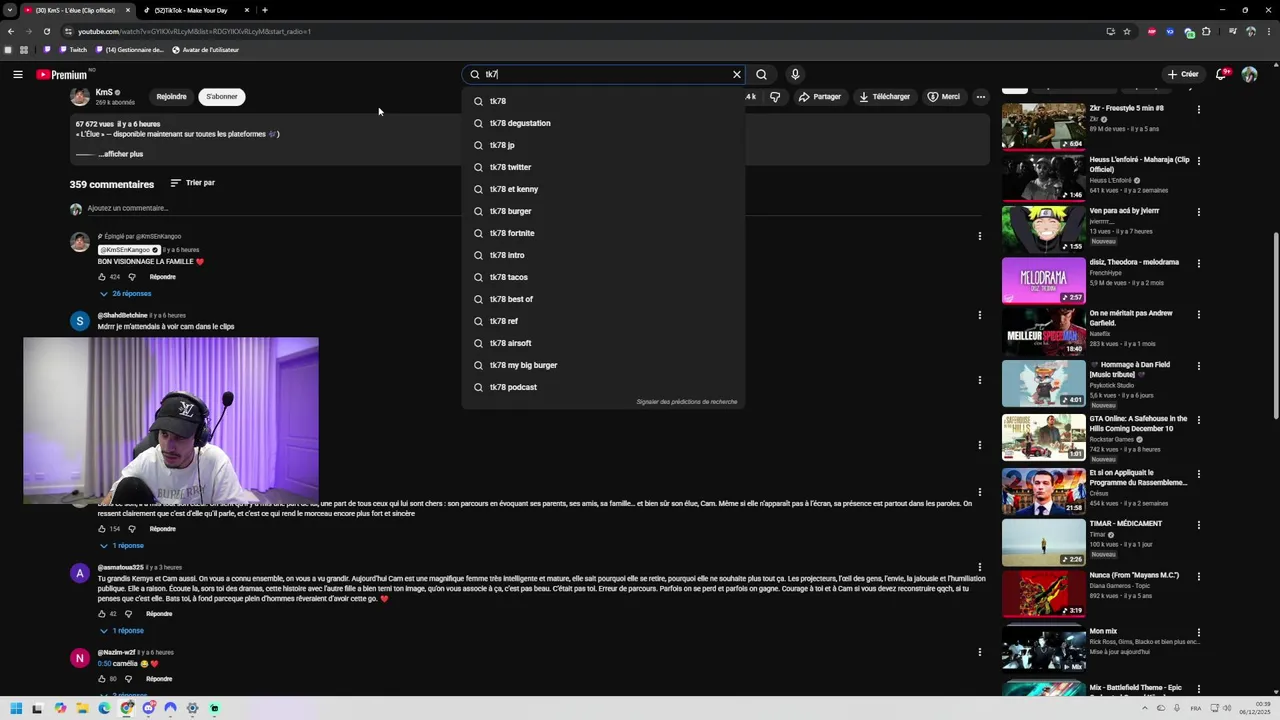
Task: Open the taskbar Settings gear
Action: (x=193, y=708)
